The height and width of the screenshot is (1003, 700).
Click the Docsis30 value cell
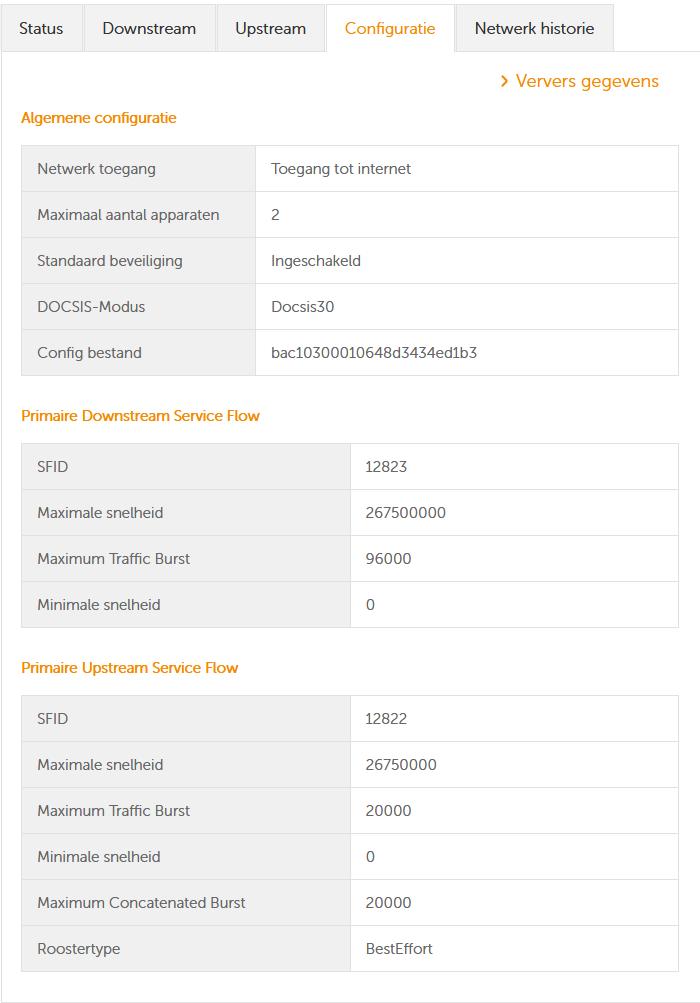302,307
